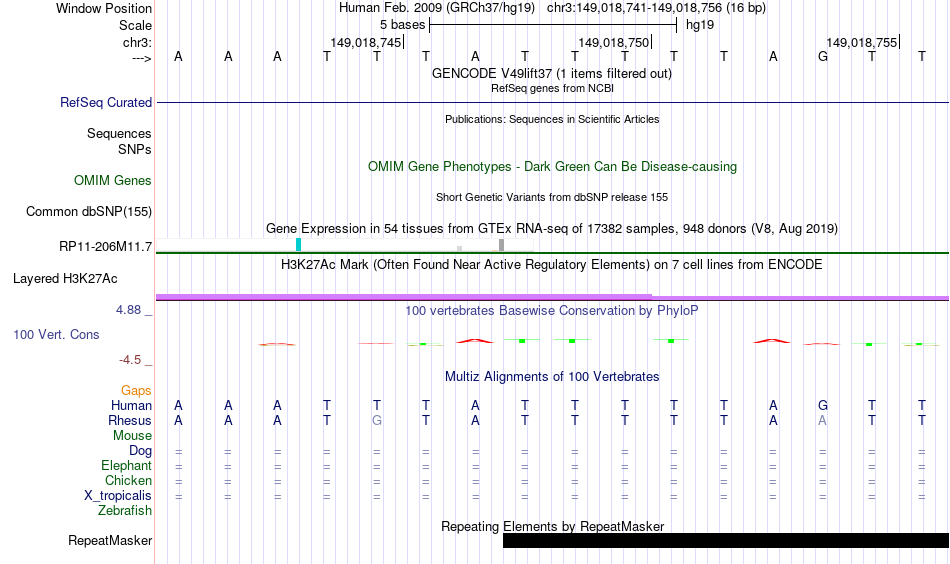Click the Repeating Elements by RepeatMasker title
This screenshot has height=564, width=950.
552,526
